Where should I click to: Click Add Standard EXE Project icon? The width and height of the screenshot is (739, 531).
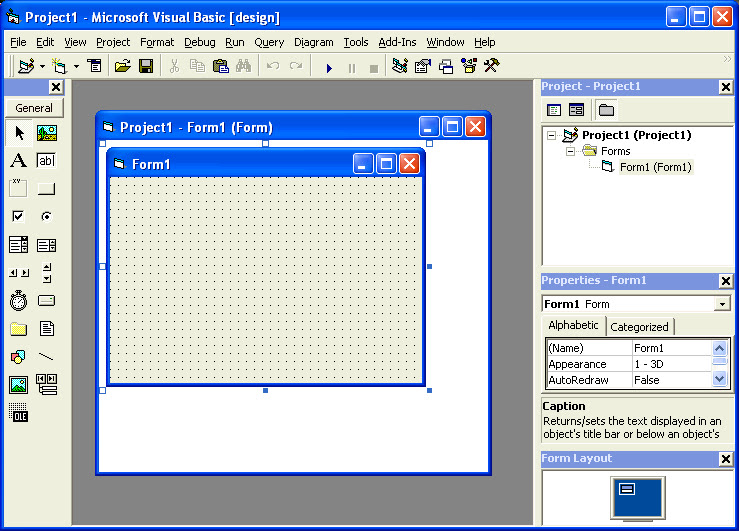coord(26,66)
